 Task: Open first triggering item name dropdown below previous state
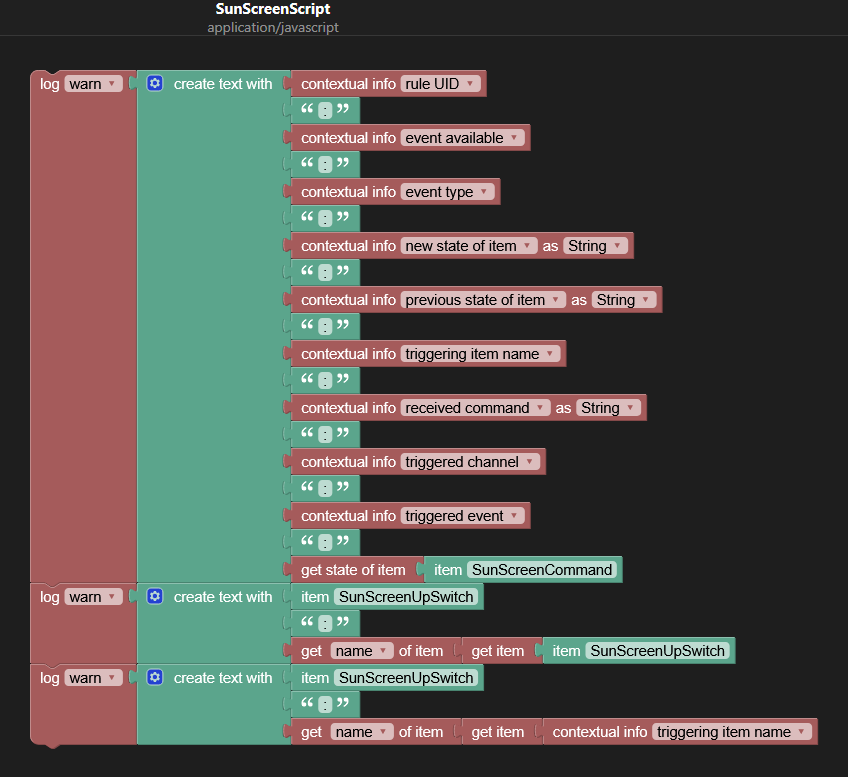[x=480, y=354]
